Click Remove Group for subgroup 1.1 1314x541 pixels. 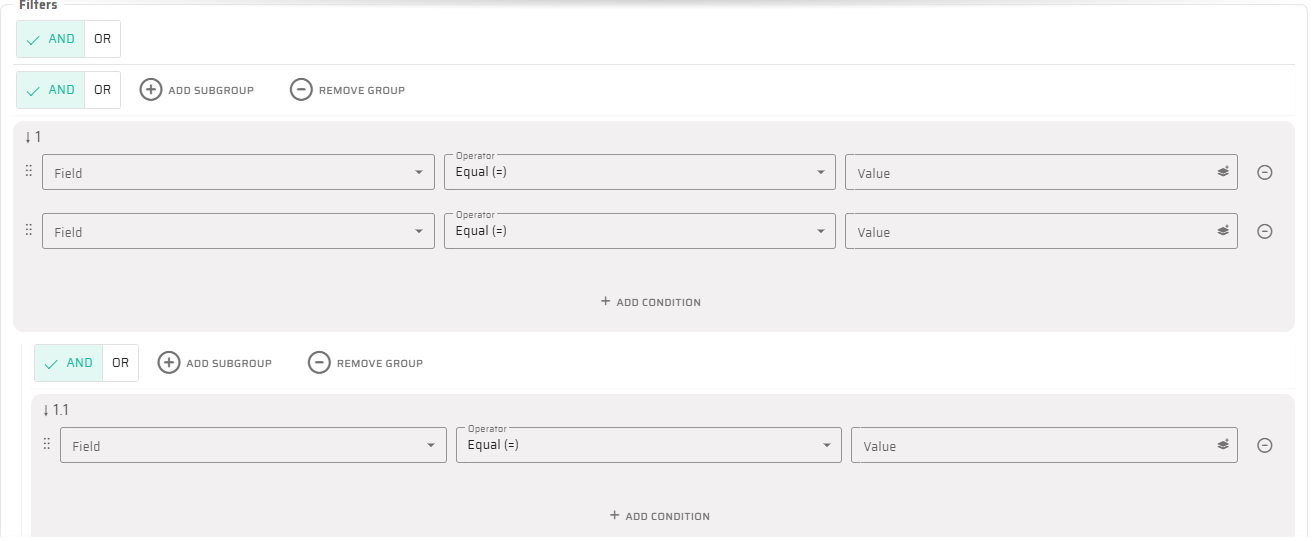366,363
